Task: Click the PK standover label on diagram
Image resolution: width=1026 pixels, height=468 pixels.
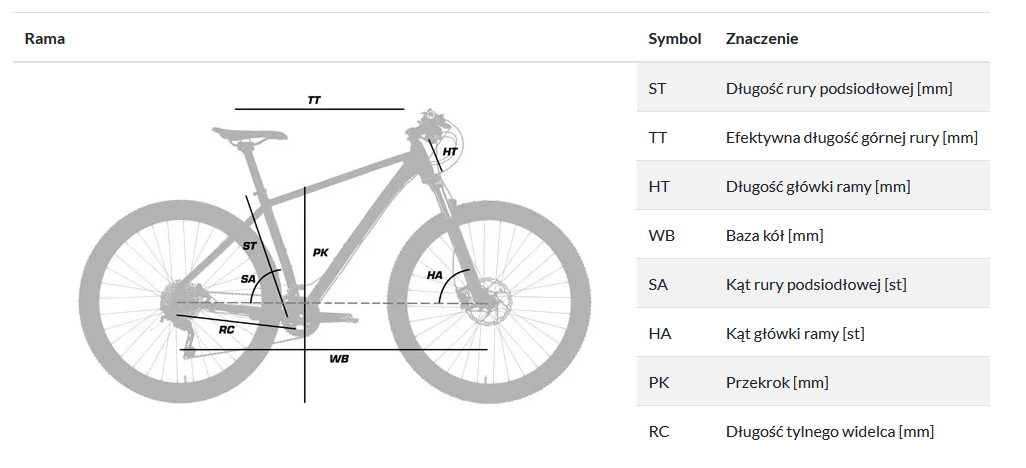Action: point(320,253)
